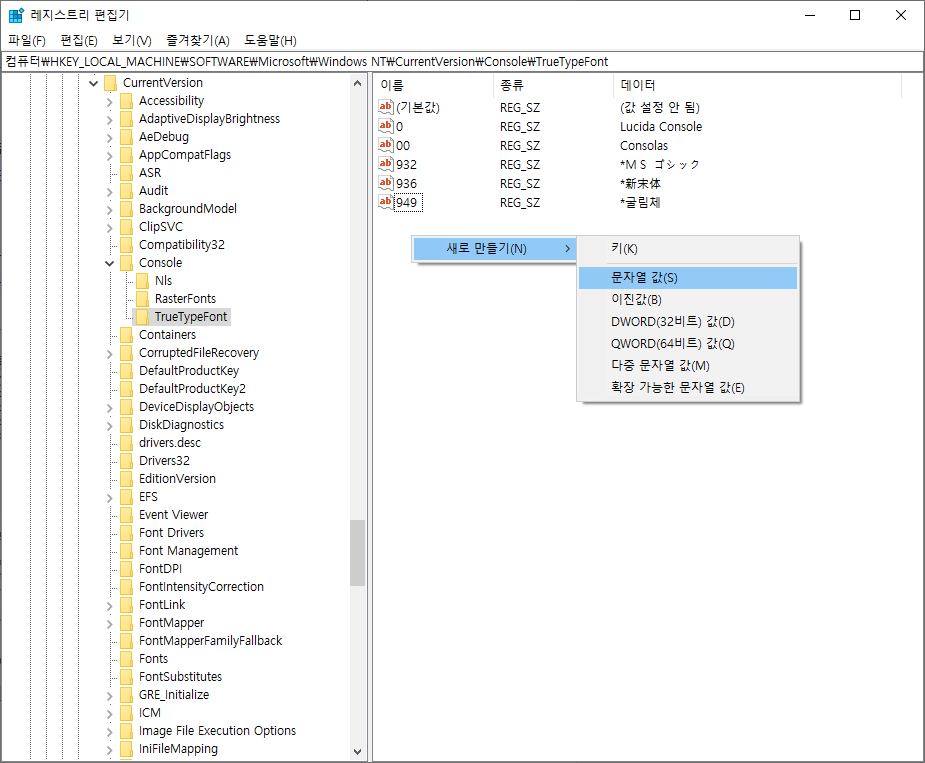
Task: Sort values by the 종류 column header
Action: pos(553,85)
